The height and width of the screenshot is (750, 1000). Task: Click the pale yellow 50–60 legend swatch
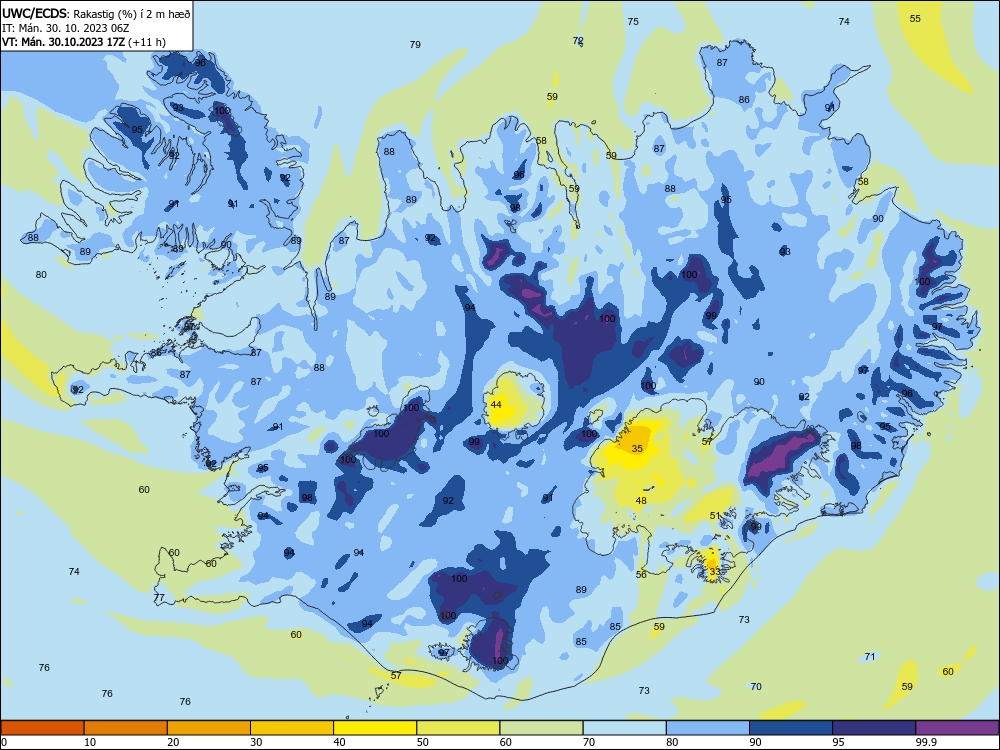pos(458,728)
